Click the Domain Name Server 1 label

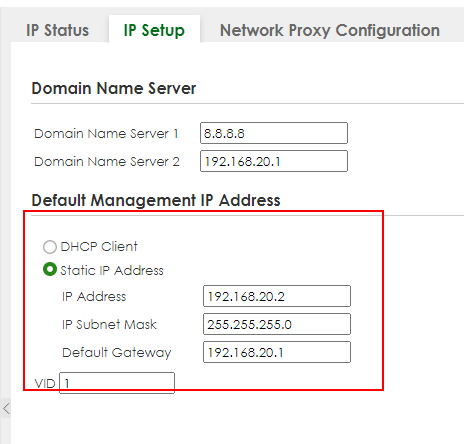coord(106,133)
